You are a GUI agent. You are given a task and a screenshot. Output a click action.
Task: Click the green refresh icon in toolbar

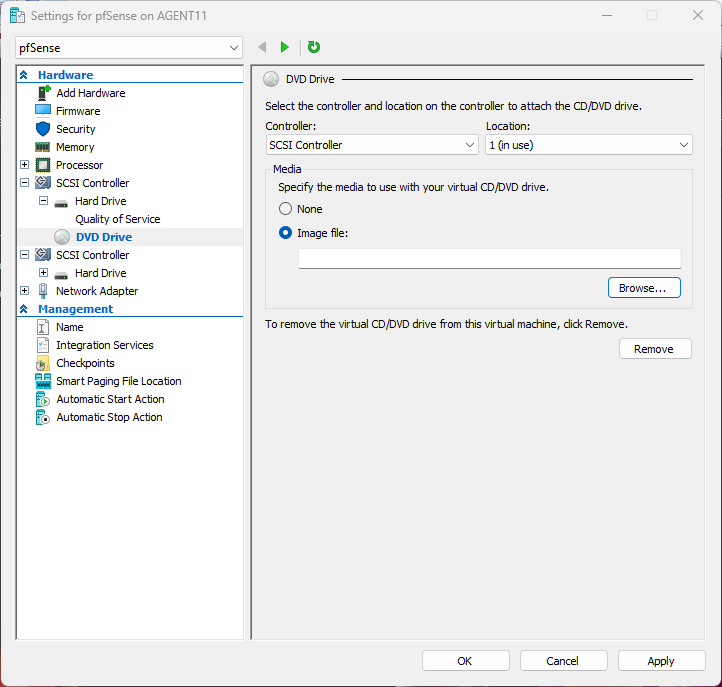(314, 47)
